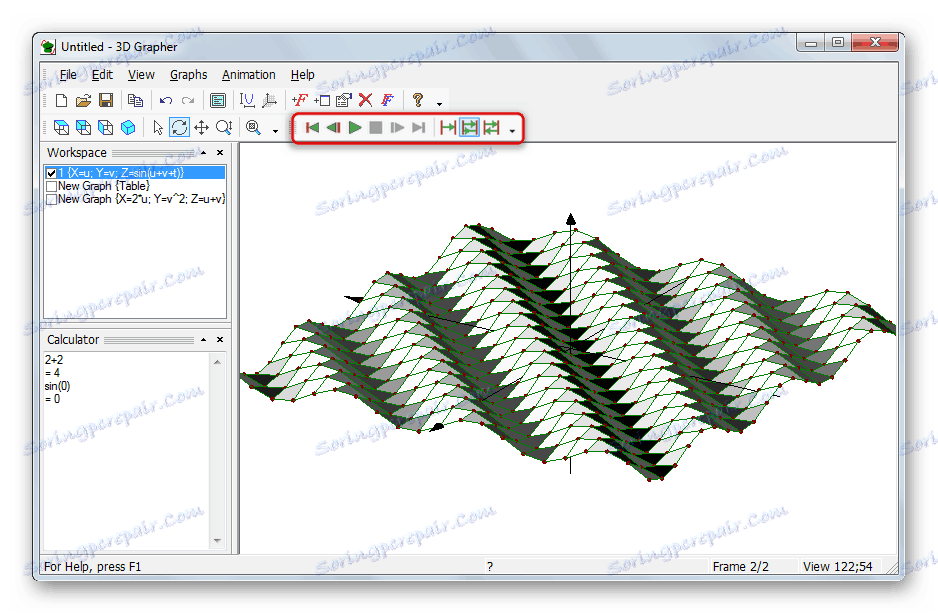
Task: Stop the animation with the square button
Action: point(376,127)
